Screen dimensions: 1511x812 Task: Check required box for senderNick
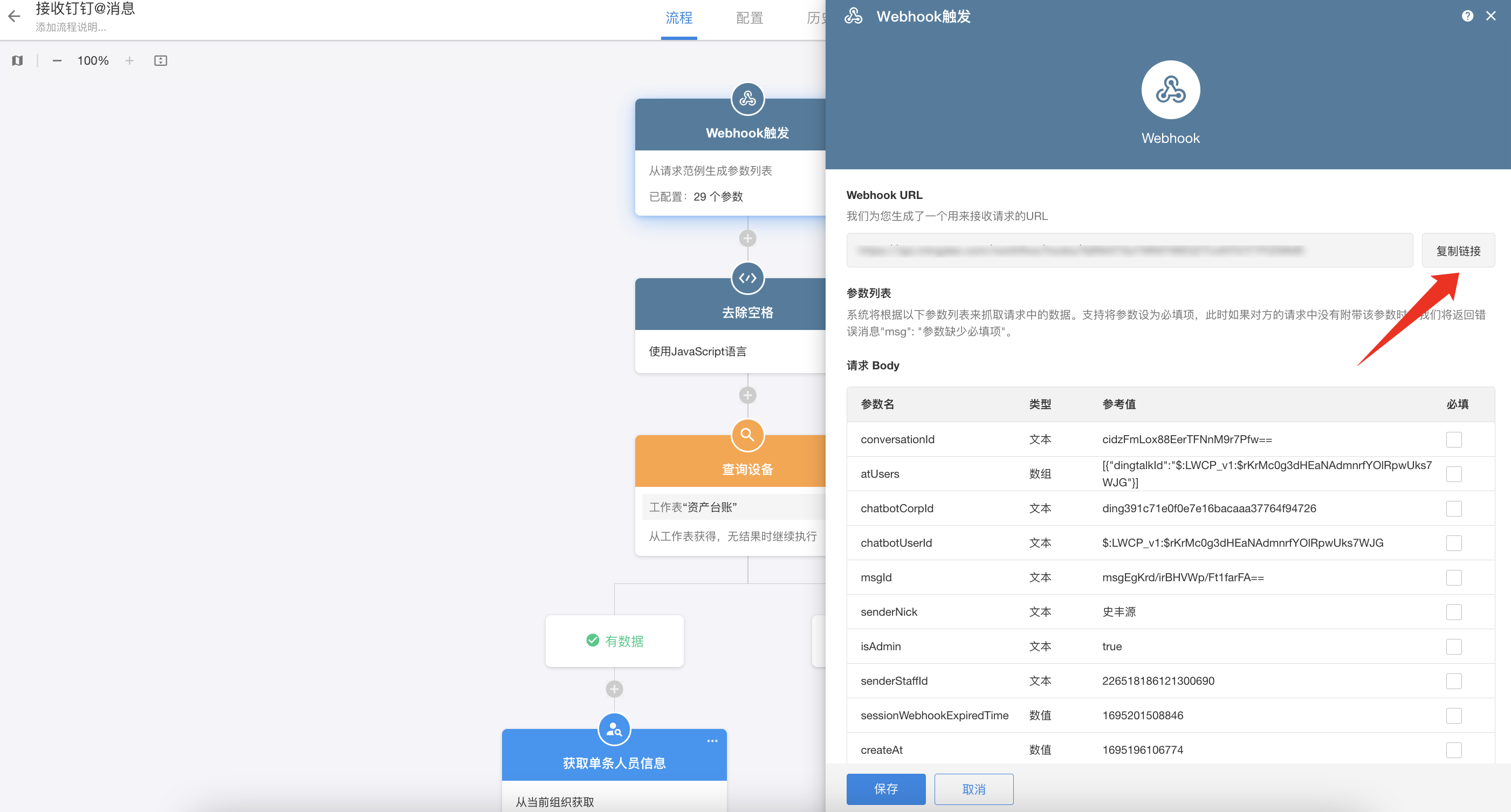(x=1453, y=612)
